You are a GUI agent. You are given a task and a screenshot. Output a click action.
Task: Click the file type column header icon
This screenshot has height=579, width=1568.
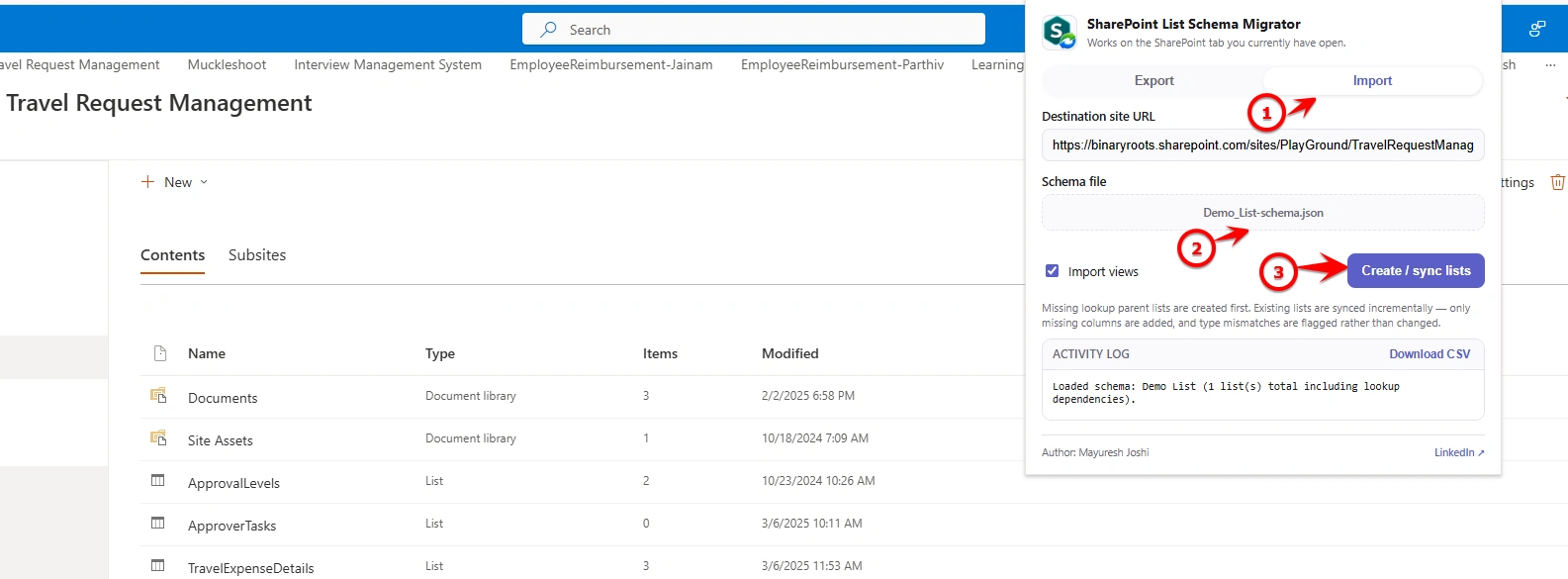pyautogui.click(x=160, y=353)
